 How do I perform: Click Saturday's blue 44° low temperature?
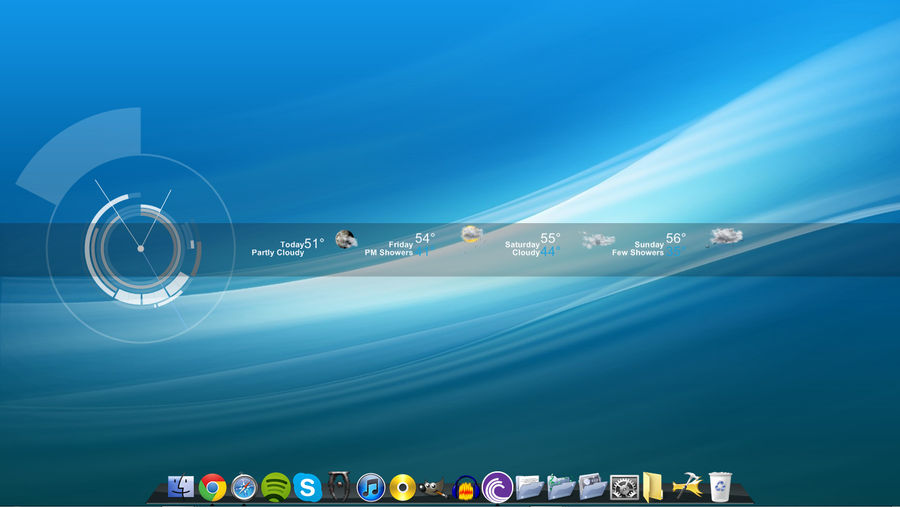pos(550,251)
